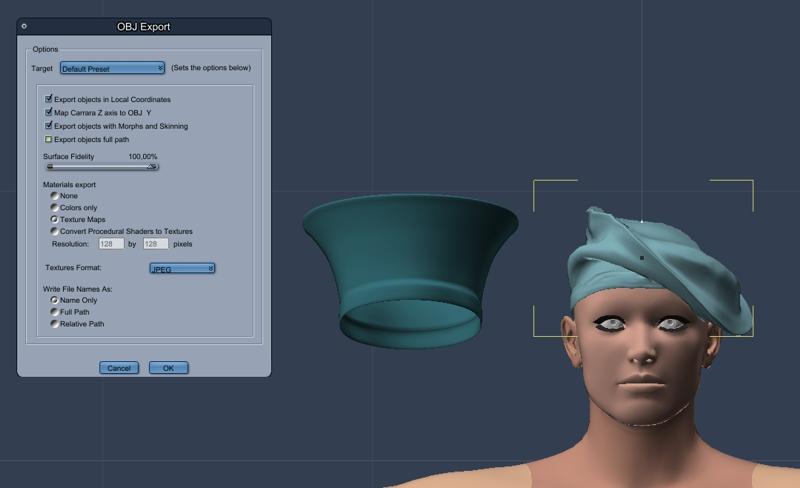800x488 pixels.
Task: Select Texture Maps materials option
Action: pyautogui.click(x=54, y=219)
